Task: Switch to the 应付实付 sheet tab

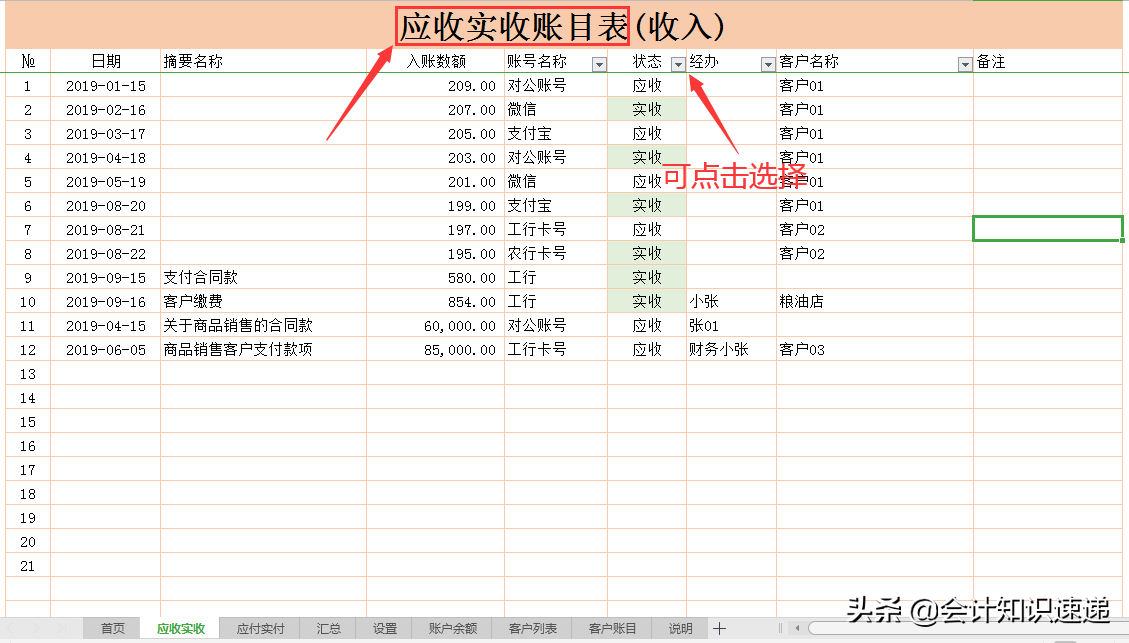Action: 260,629
